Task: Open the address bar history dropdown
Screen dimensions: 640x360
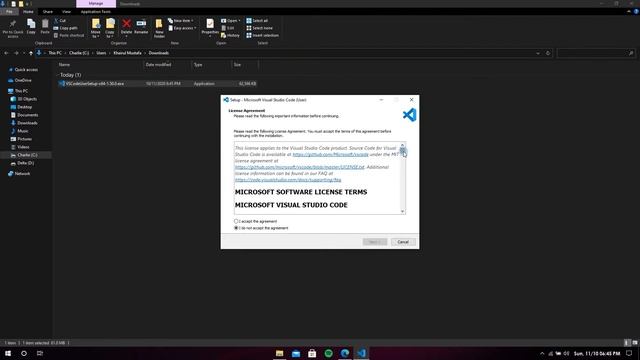Action: click(x=538, y=53)
